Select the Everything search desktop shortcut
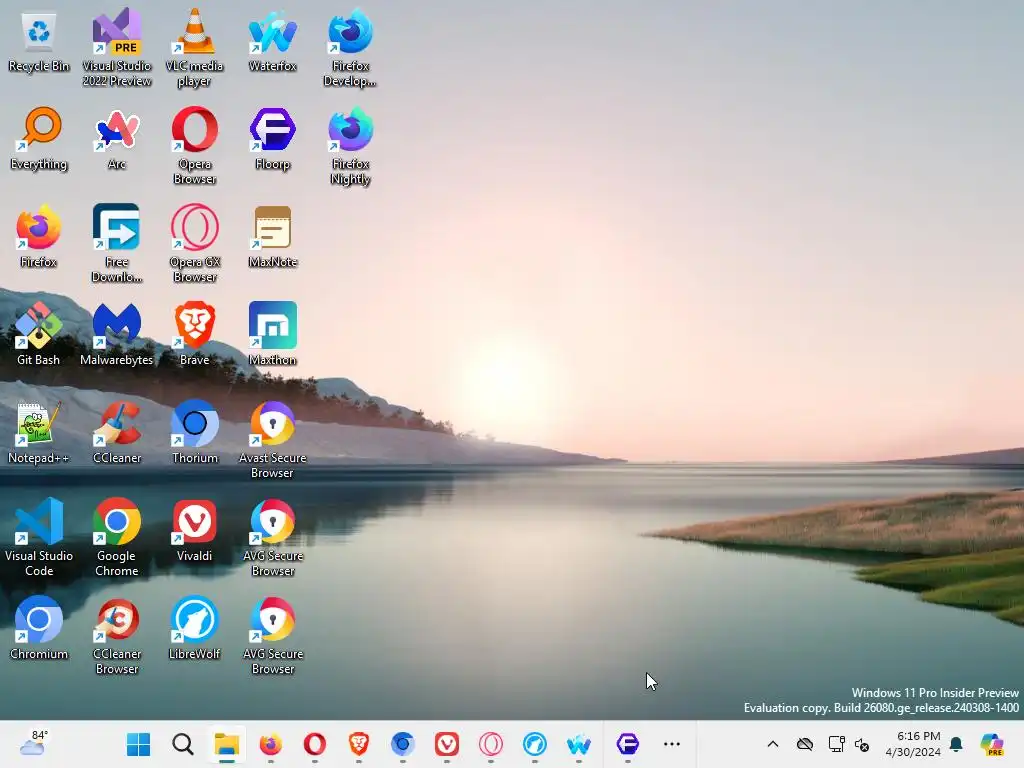 click(39, 139)
